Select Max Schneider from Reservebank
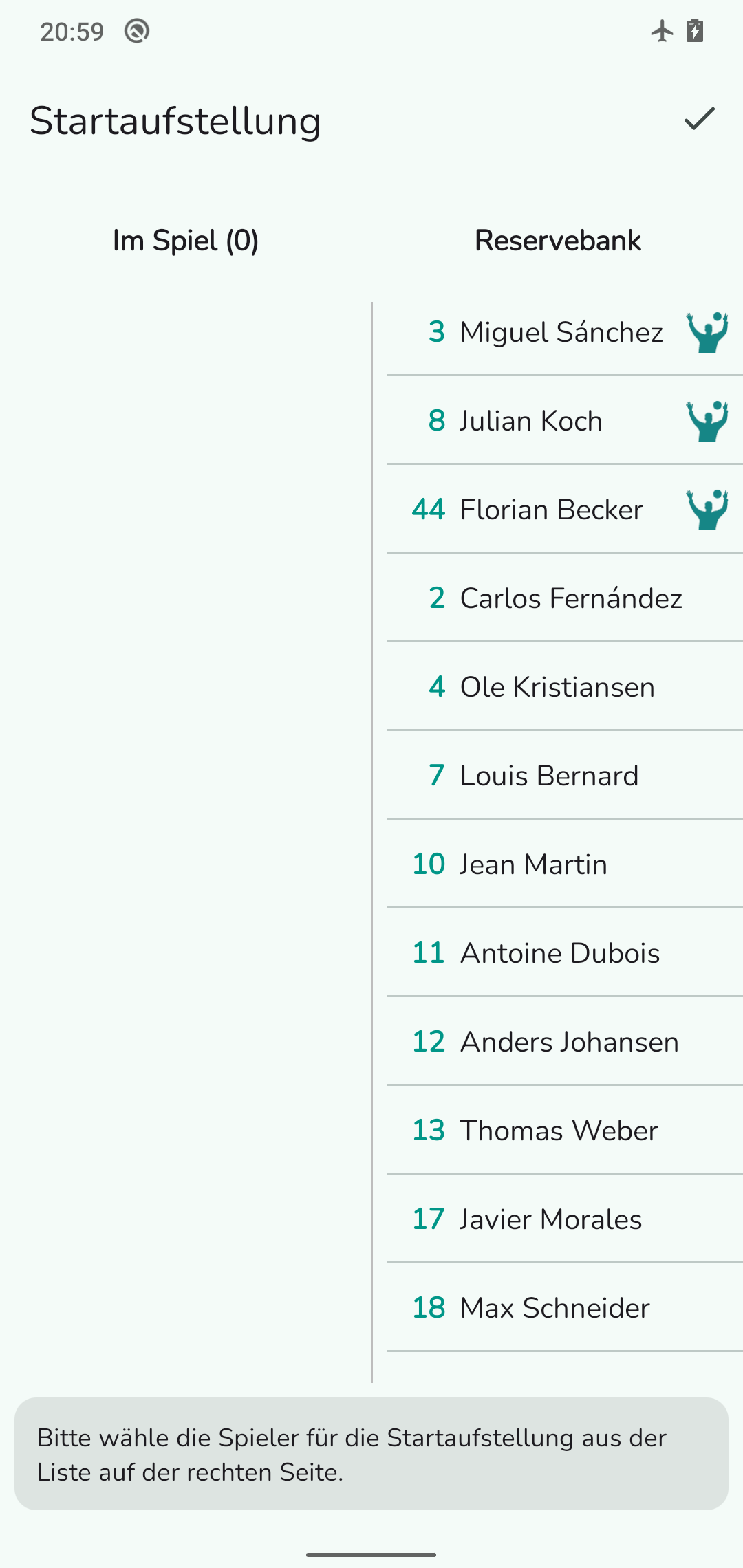Image resolution: width=743 pixels, height=1568 pixels. [532, 1308]
